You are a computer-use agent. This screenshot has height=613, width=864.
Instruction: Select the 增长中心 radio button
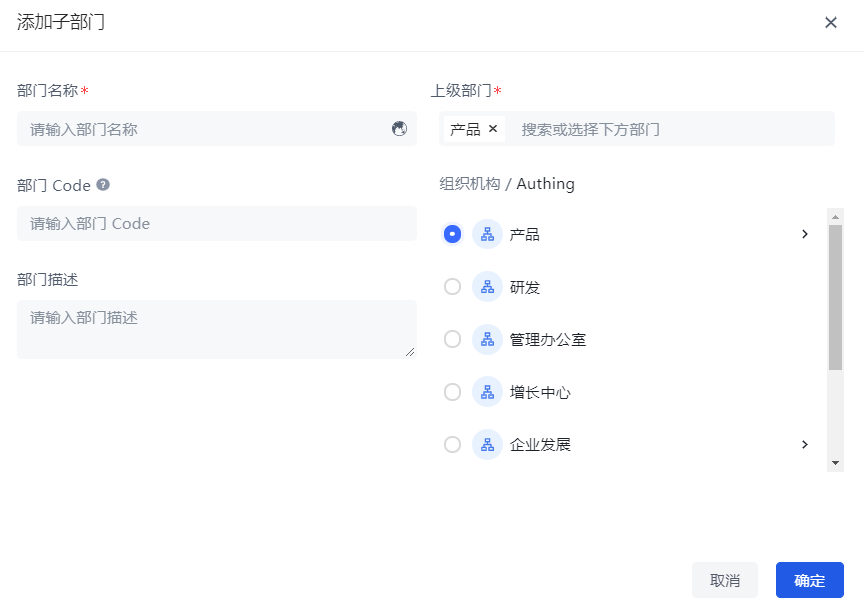(452, 392)
